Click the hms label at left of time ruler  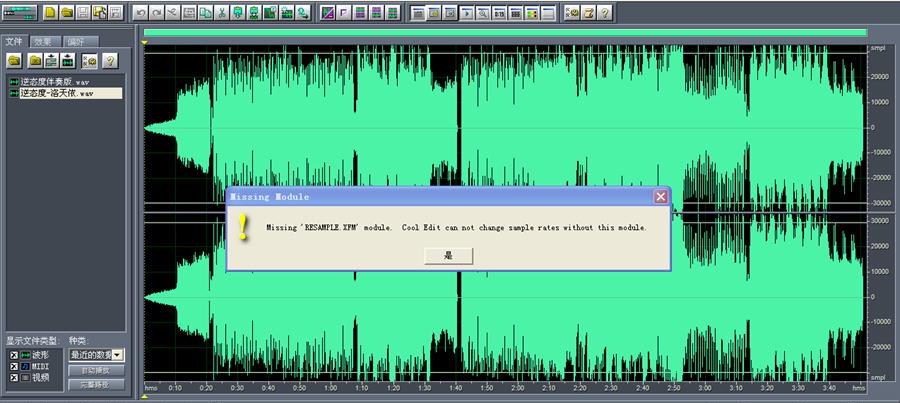[x=152, y=388]
